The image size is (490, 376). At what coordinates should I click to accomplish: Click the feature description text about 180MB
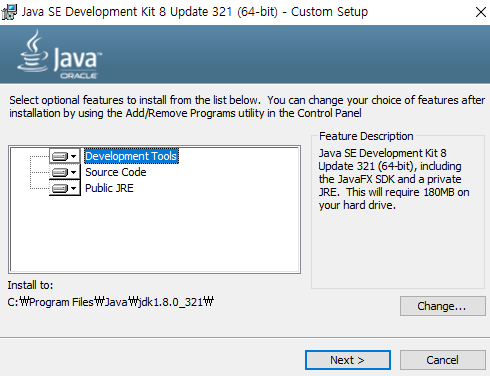point(394,179)
